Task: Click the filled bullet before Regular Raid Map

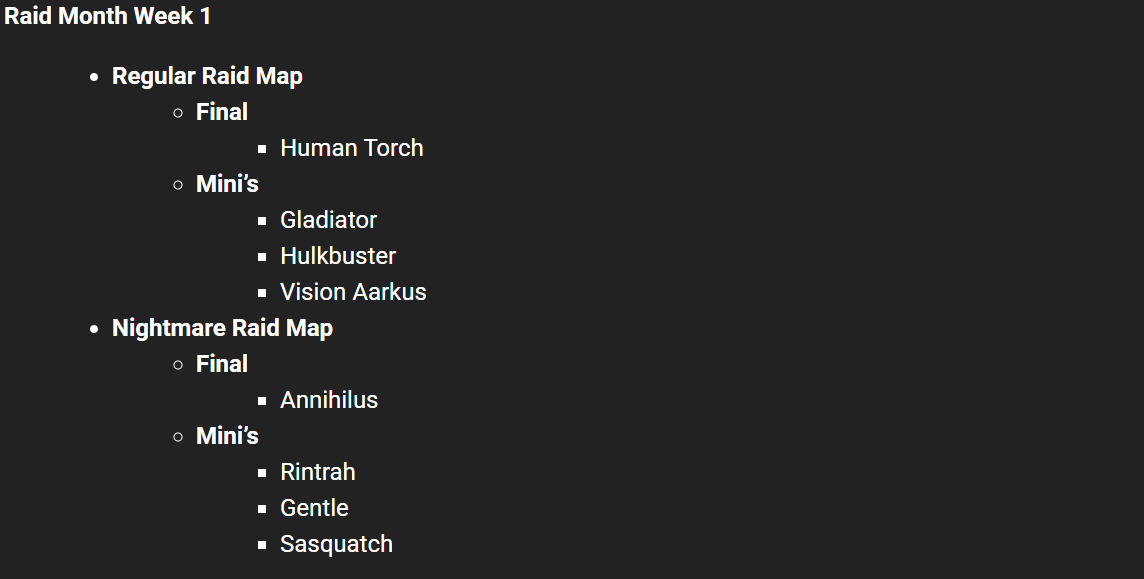Action: click(x=93, y=77)
